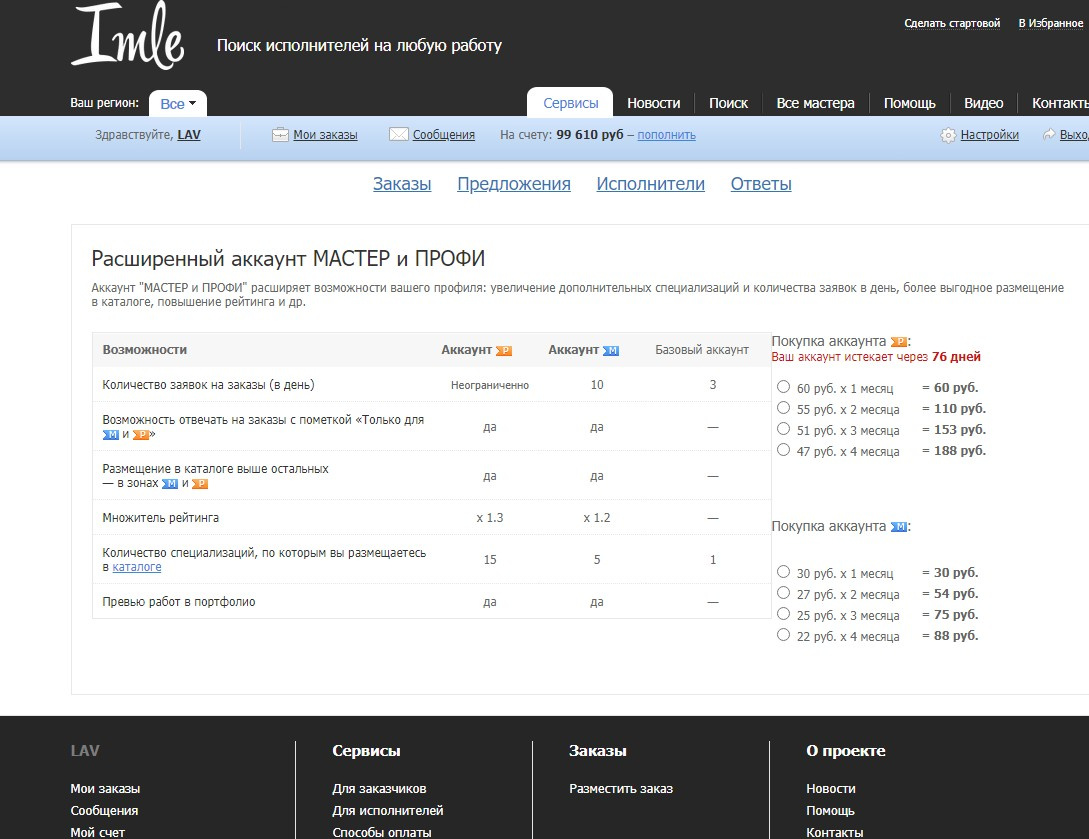Click the blue M badge in Аккаунт column header
The width and height of the screenshot is (1089, 839).
(610, 351)
